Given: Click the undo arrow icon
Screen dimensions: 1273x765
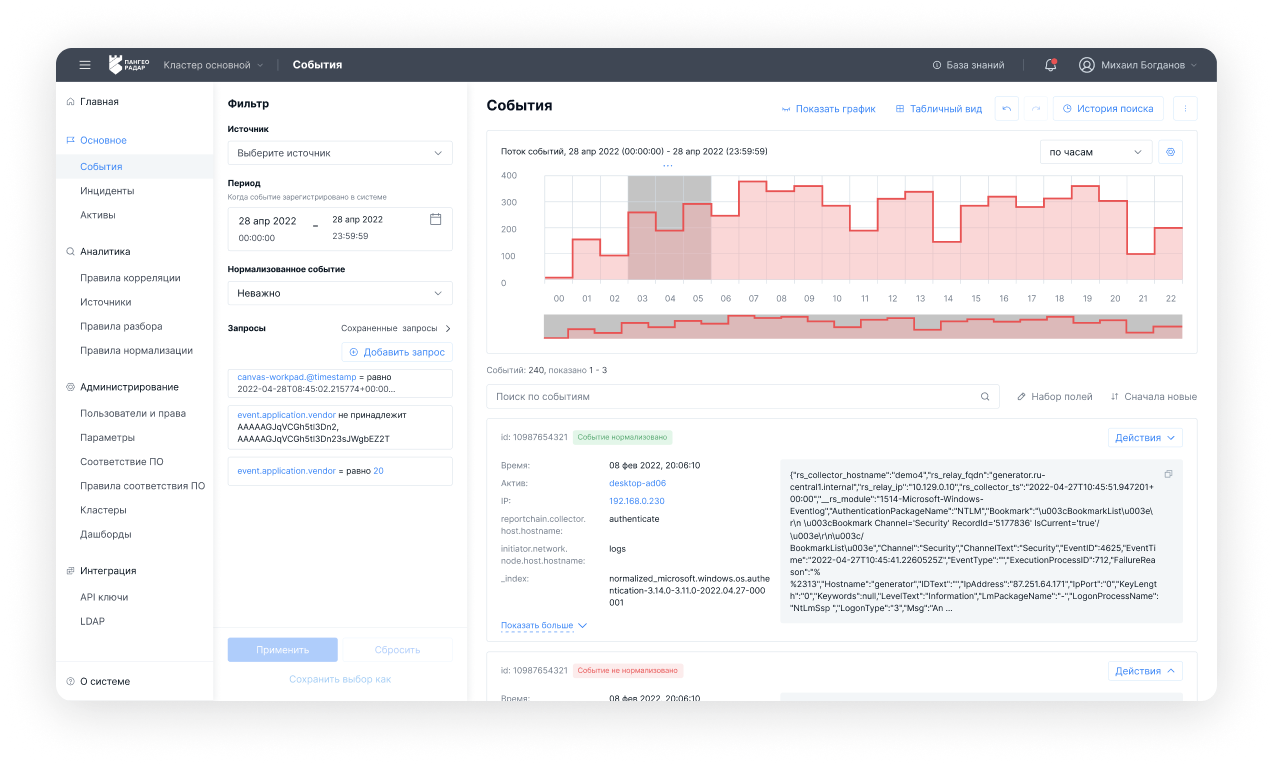Looking at the screenshot, I should 1006,109.
